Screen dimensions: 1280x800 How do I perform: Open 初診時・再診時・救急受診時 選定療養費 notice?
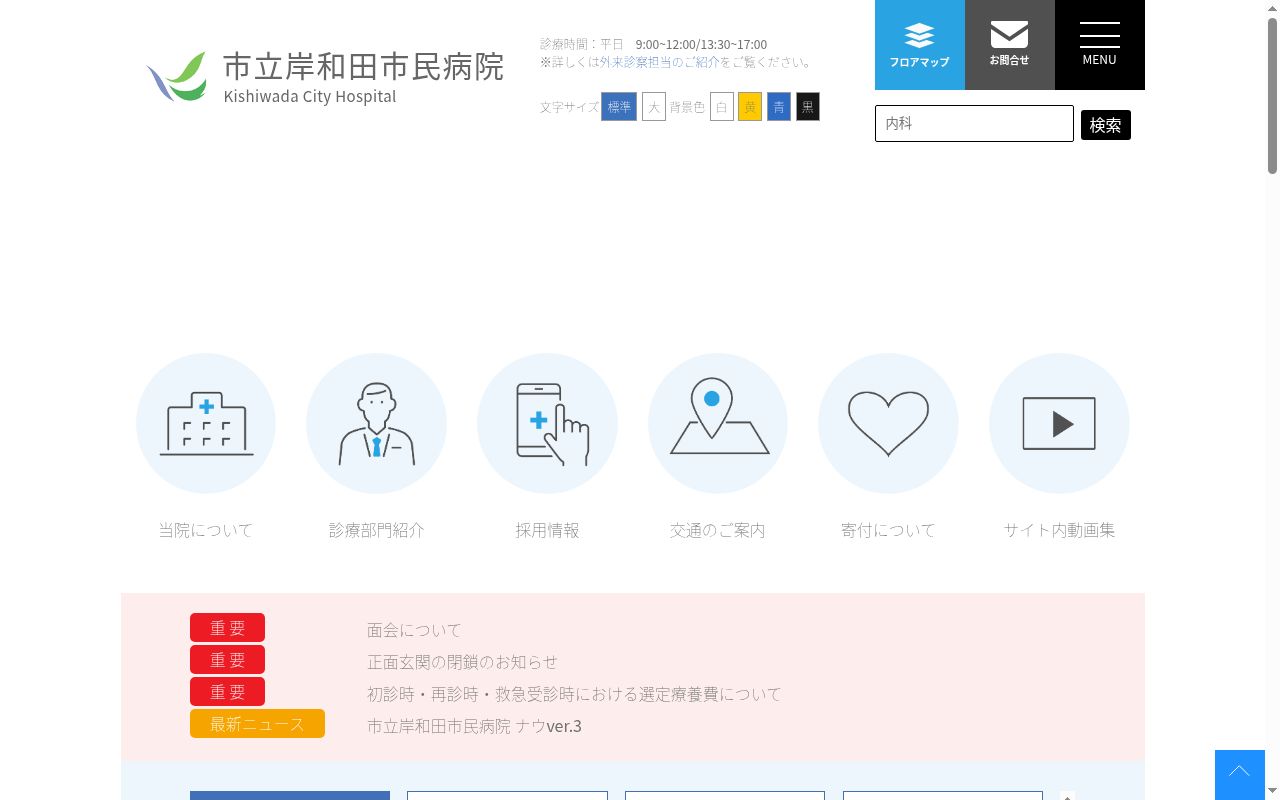coord(574,694)
